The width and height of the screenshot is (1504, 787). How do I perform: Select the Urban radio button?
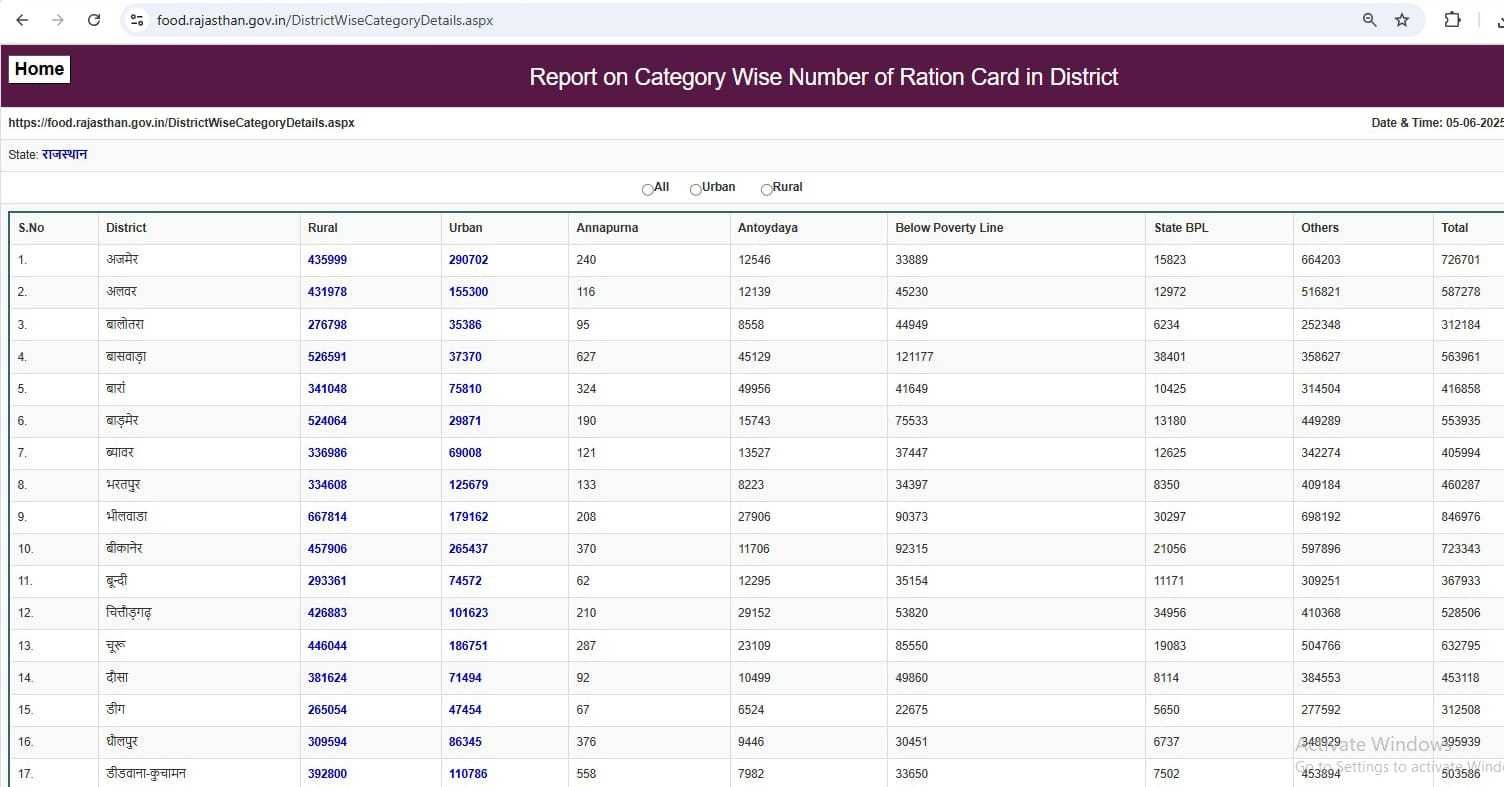pyautogui.click(x=696, y=189)
